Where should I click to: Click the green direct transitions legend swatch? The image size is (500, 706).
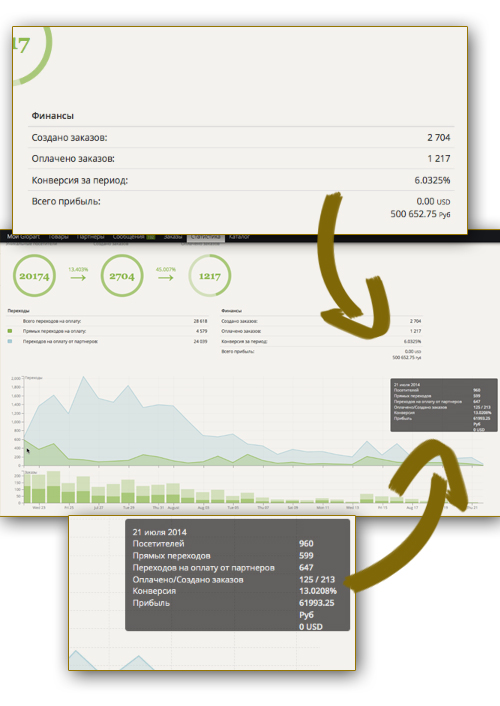[10, 331]
